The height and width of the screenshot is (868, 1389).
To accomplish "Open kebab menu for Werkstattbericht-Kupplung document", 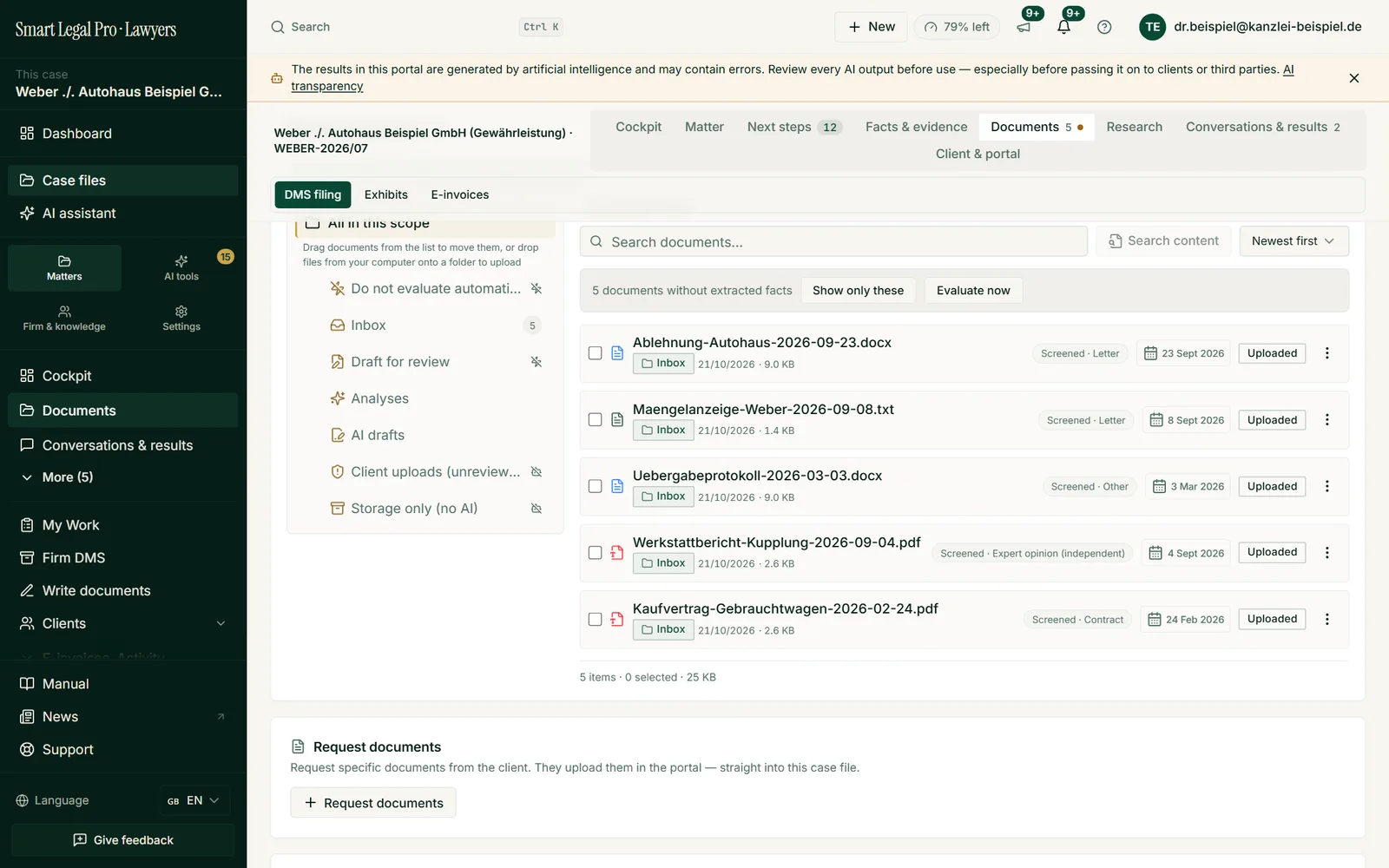I will coord(1326,553).
